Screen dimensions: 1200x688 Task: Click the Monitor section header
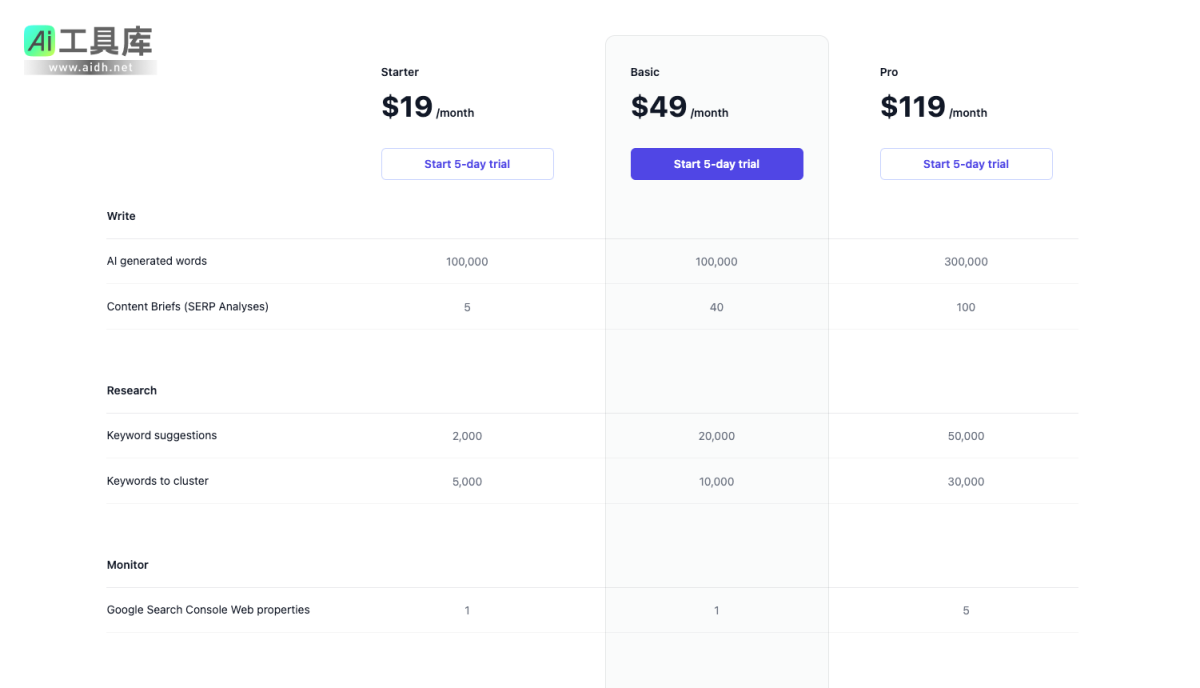pos(127,565)
